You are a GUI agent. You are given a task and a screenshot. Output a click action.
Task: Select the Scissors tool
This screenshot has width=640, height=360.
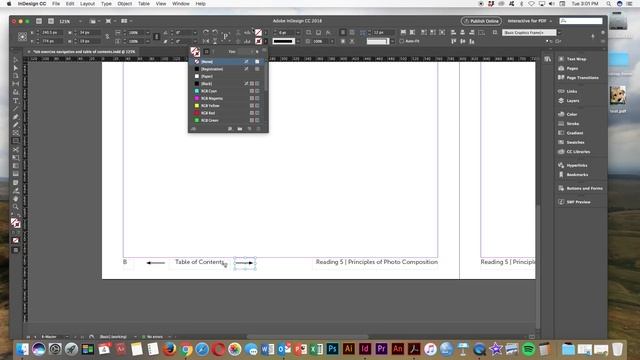[x=16, y=150]
